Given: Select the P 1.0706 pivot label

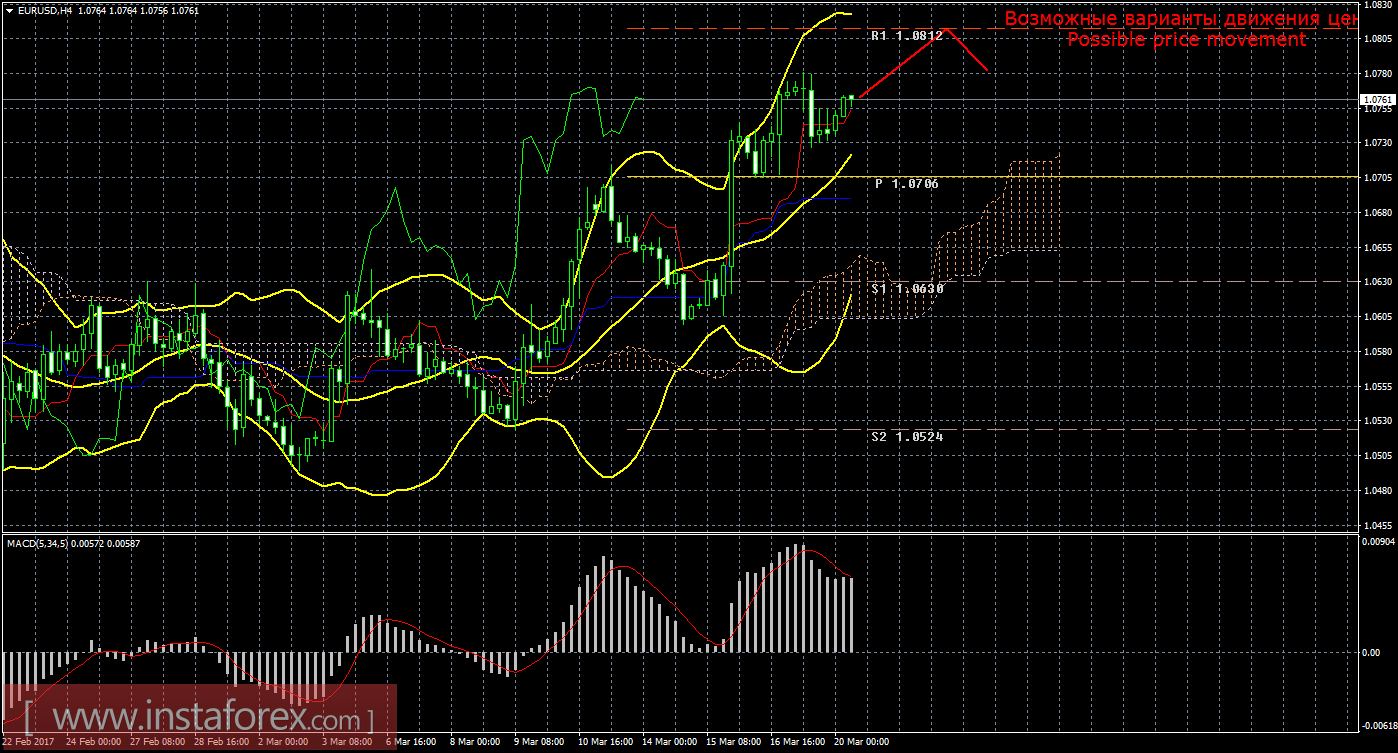Looking at the screenshot, I should tap(907, 184).
